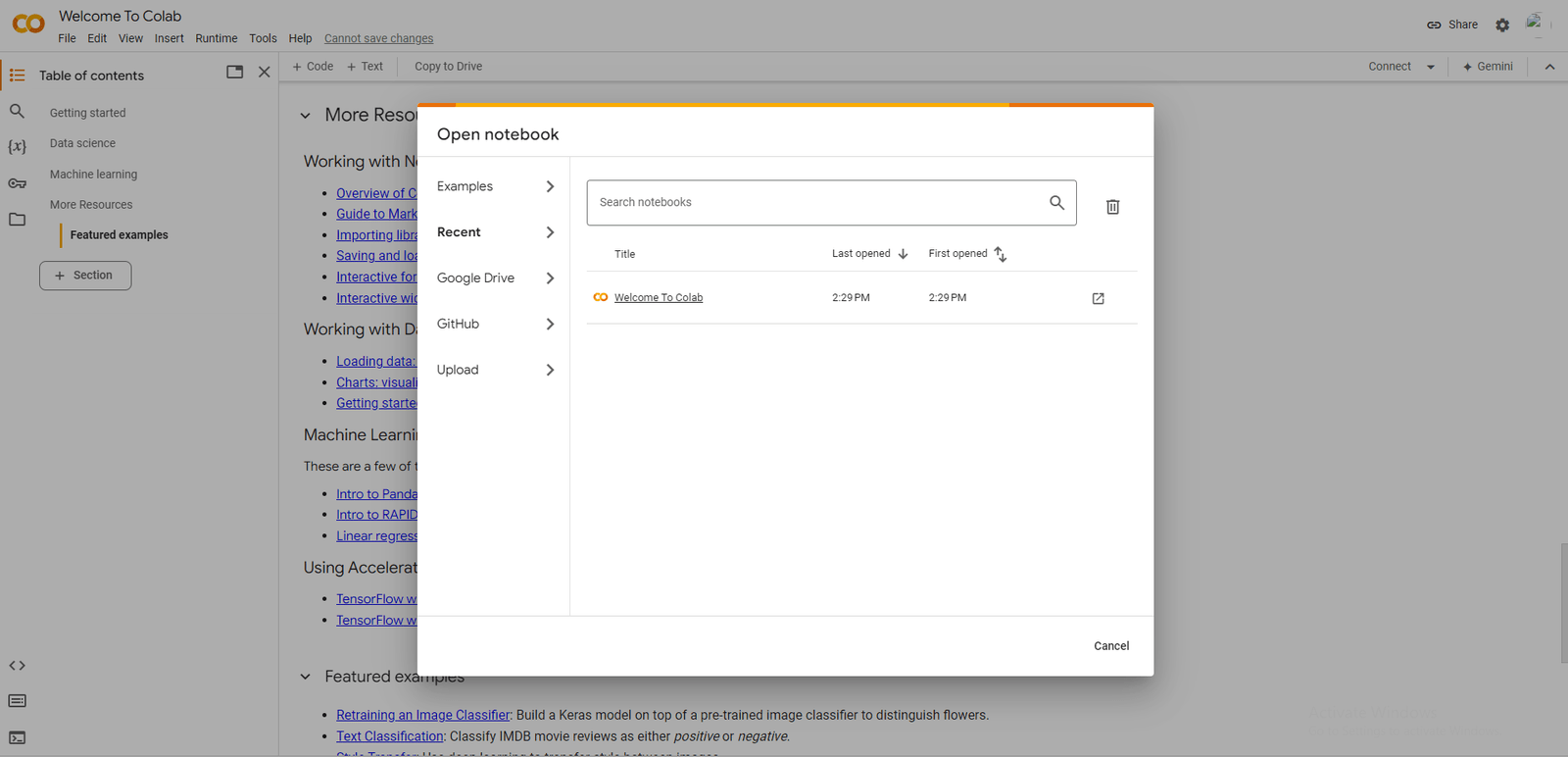Open the Tools menu
The height and width of the screenshot is (757, 1568).
point(263,38)
